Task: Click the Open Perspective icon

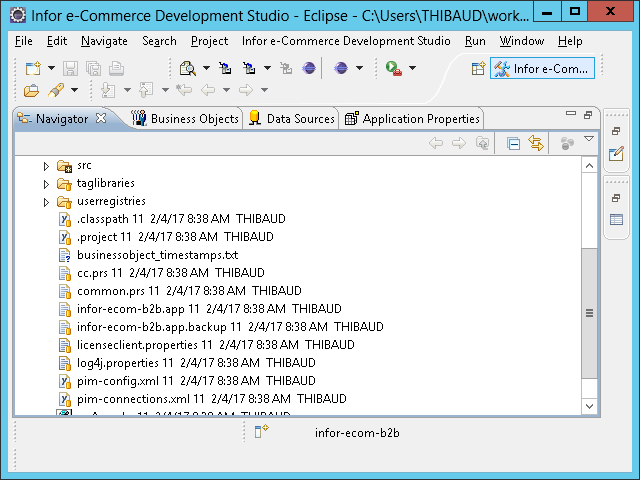Action: [x=478, y=68]
